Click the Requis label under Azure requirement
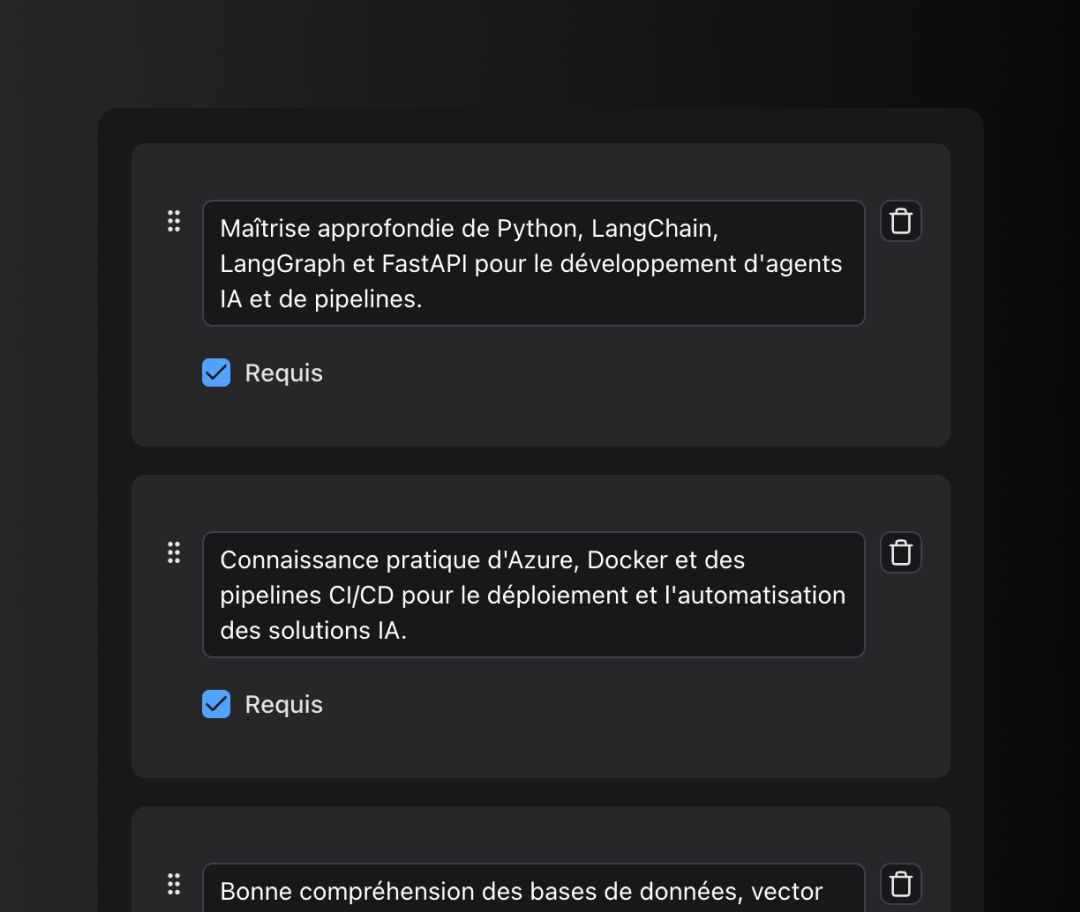The width and height of the screenshot is (1080, 912). (284, 704)
